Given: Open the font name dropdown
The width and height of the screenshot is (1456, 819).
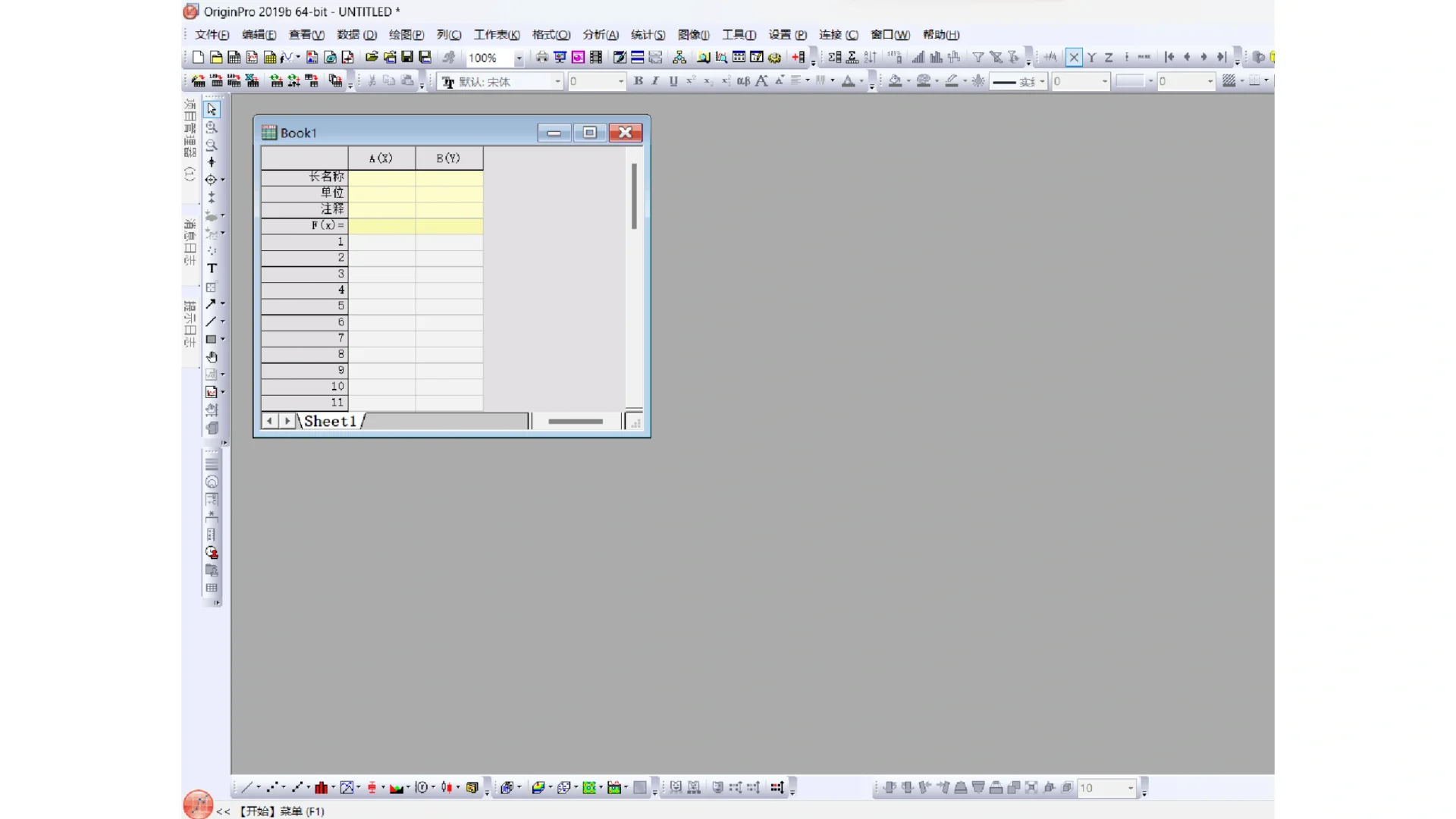Looking at the screenshot, I should click(x=558, y=81).
